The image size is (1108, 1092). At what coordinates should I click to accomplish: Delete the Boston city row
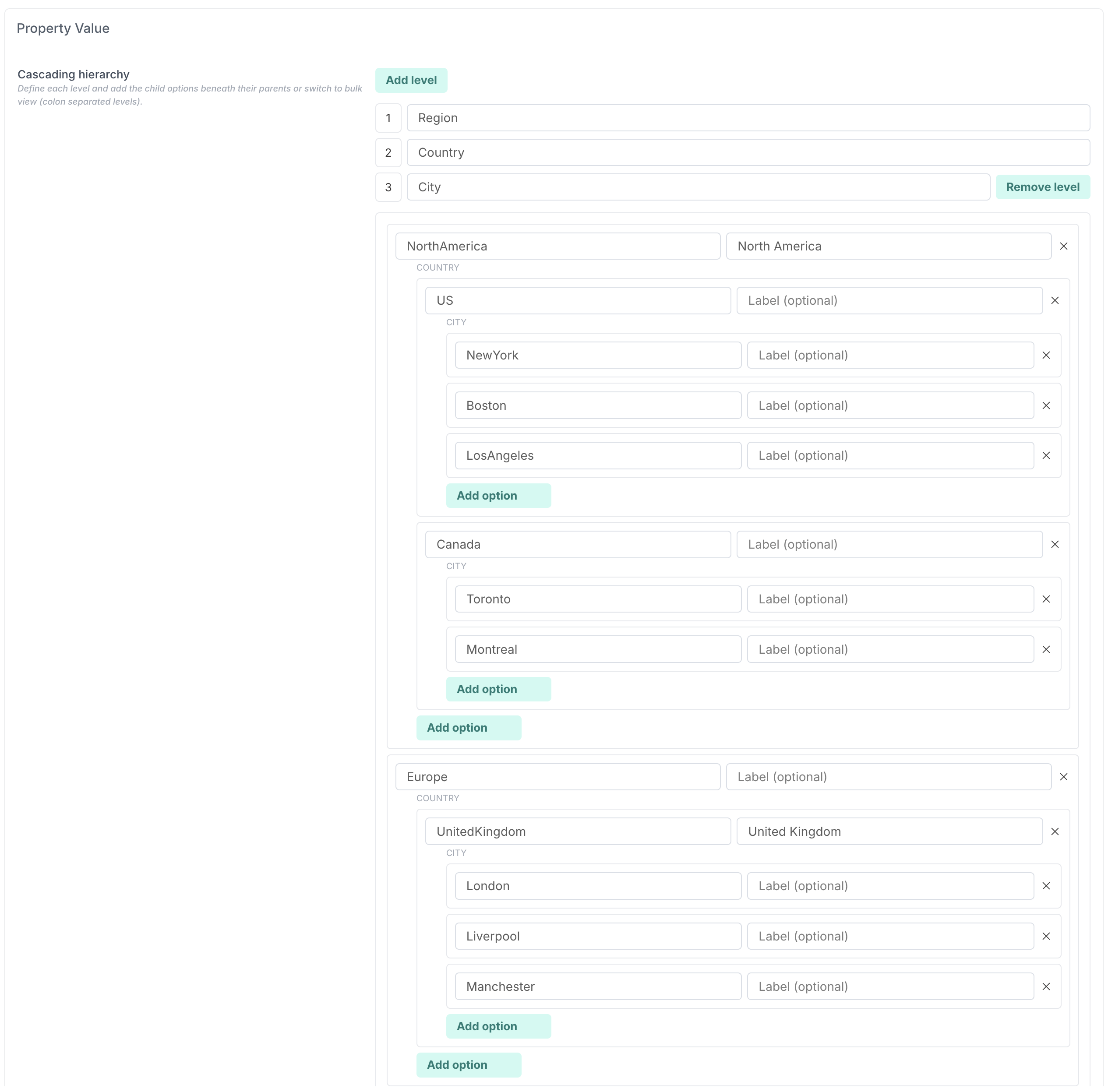click(x=1045, y=405)
